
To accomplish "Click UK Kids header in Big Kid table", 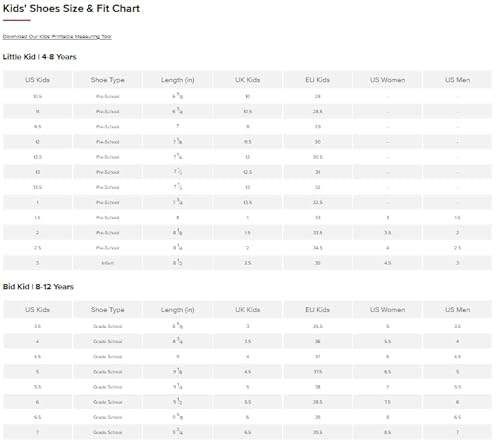I will 247,310.
